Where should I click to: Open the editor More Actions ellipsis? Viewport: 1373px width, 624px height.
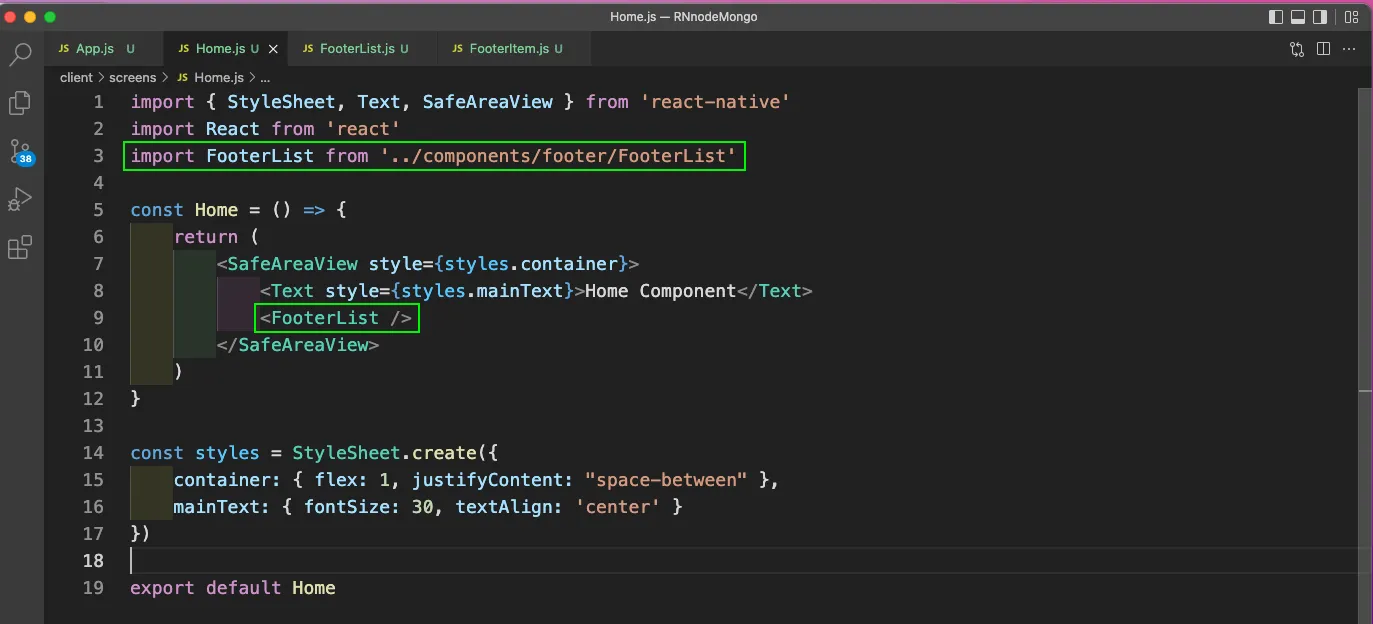click(1349, 49)
